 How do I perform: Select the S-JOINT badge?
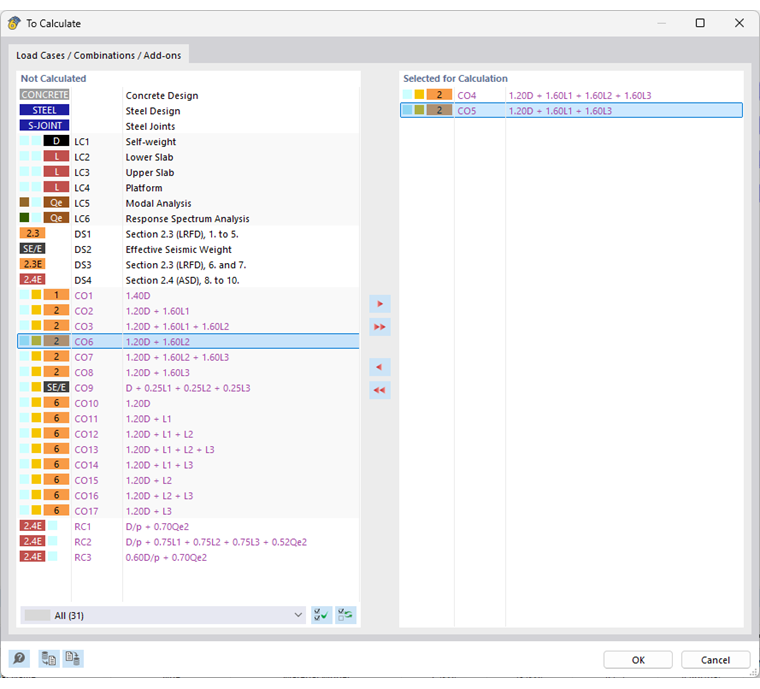point(45,126)
